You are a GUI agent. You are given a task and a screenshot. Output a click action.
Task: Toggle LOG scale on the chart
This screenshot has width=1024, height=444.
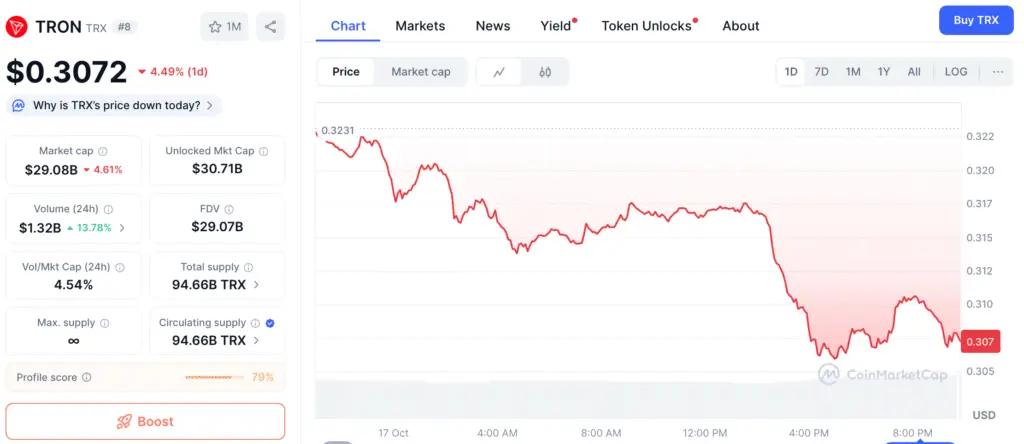point(956,72)
